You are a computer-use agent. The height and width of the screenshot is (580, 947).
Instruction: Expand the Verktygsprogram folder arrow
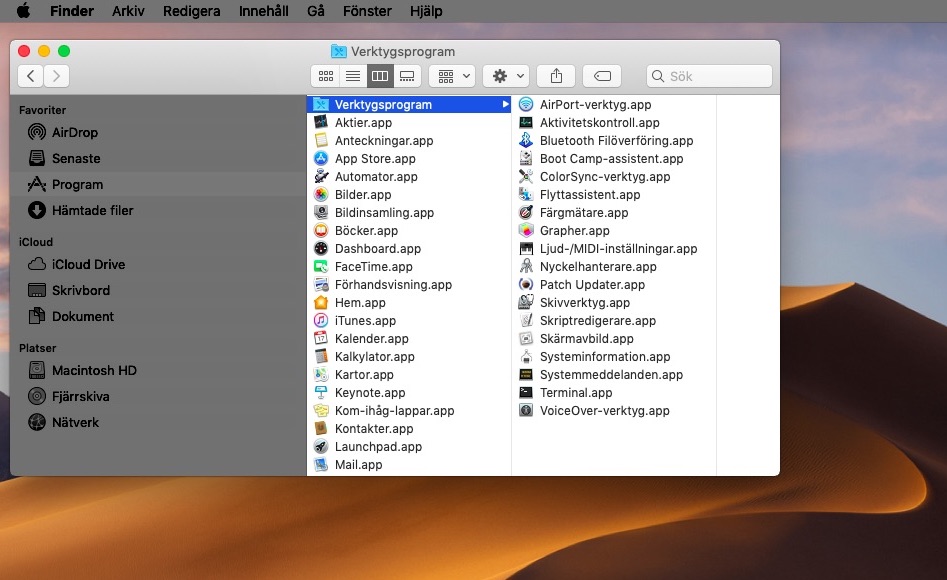[x=505, y=105]
